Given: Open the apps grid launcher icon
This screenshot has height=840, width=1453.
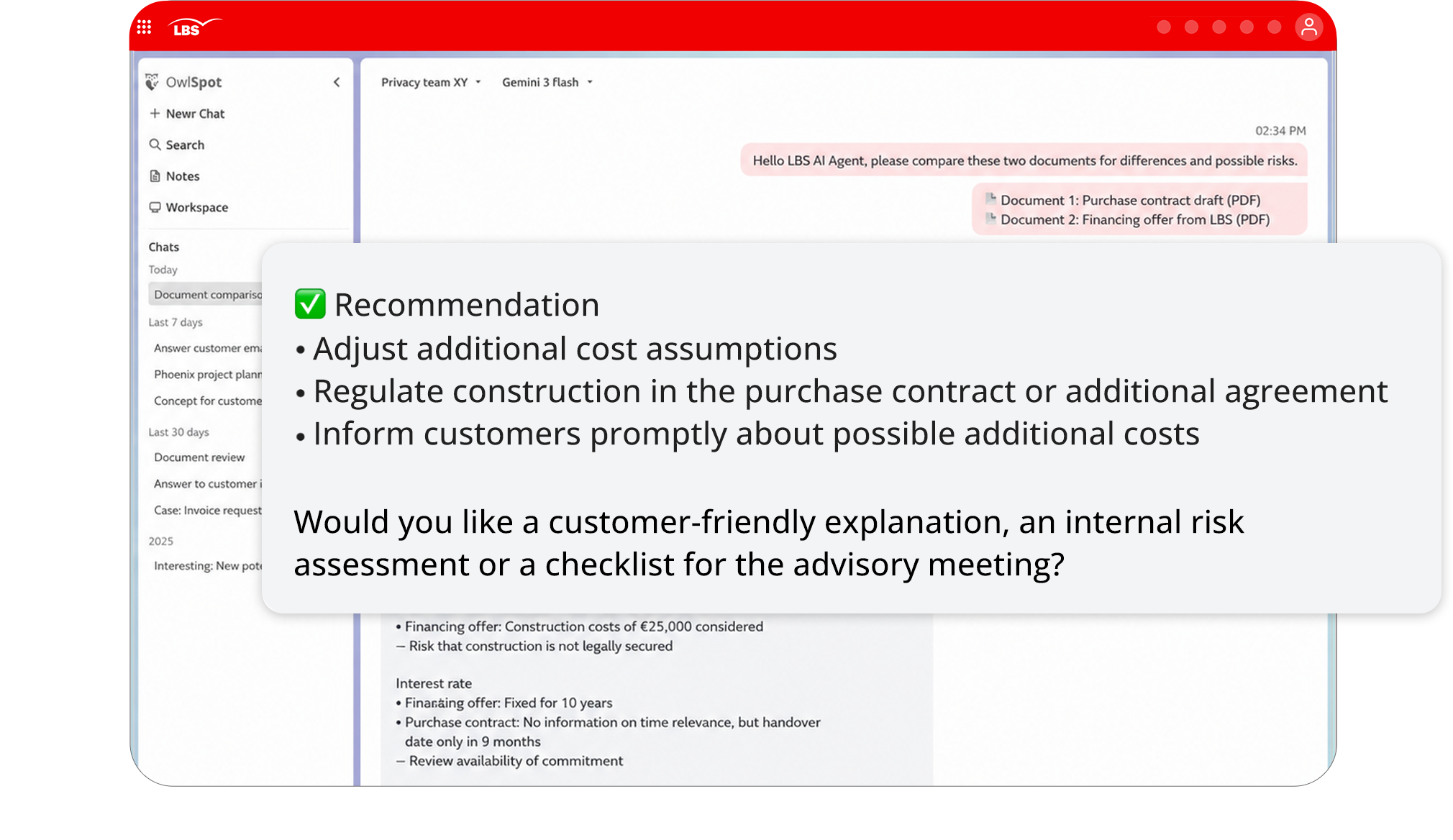Looking at the screenshot, I should click(144, 27).
